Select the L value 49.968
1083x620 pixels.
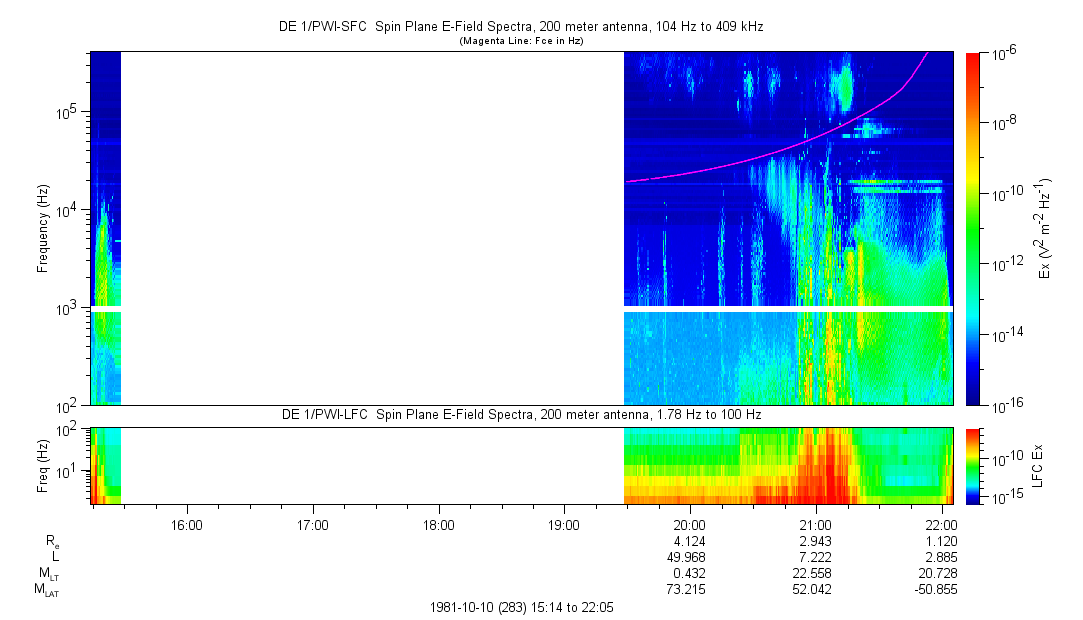[690, 557]
